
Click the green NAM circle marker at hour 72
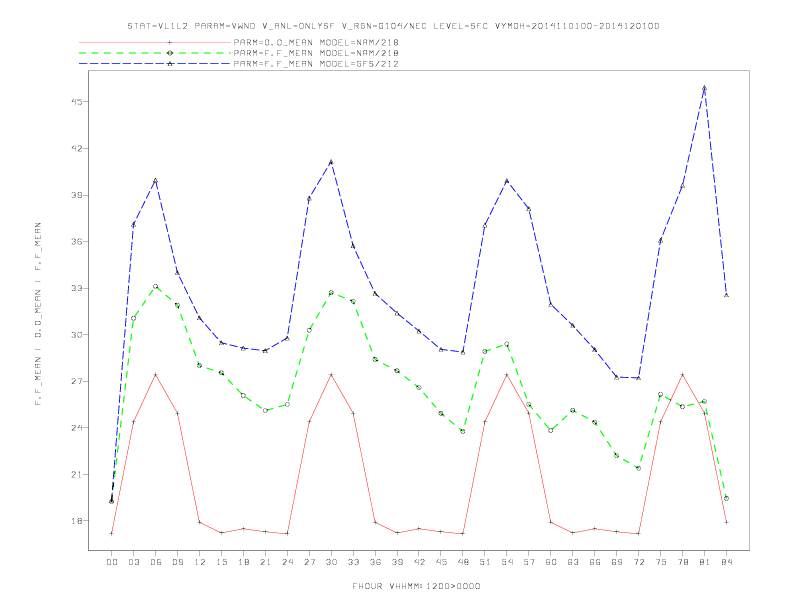coord(638,468)
